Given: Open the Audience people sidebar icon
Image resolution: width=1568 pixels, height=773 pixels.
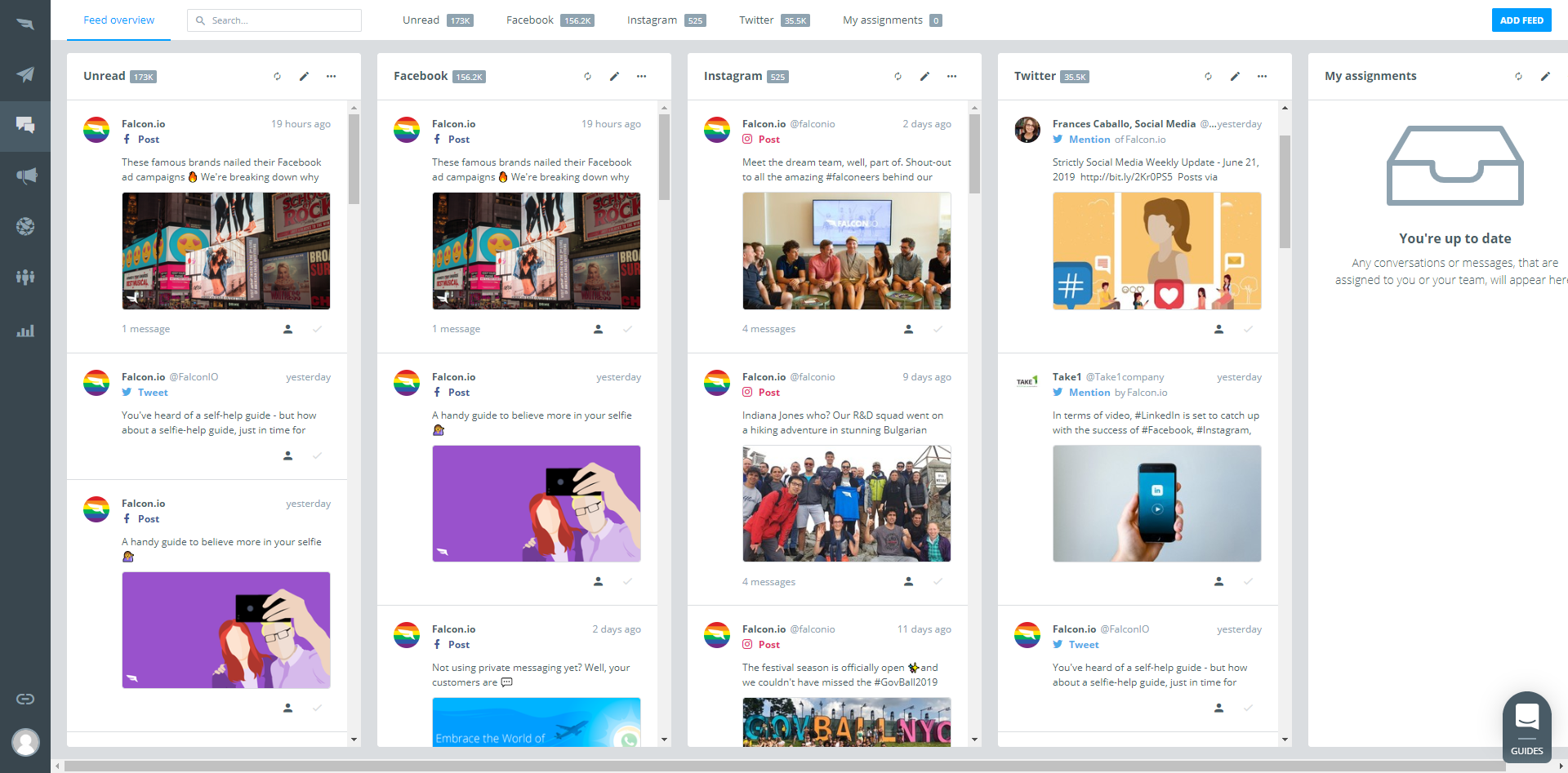Looking at the screenshot, I should coord(25,277).
